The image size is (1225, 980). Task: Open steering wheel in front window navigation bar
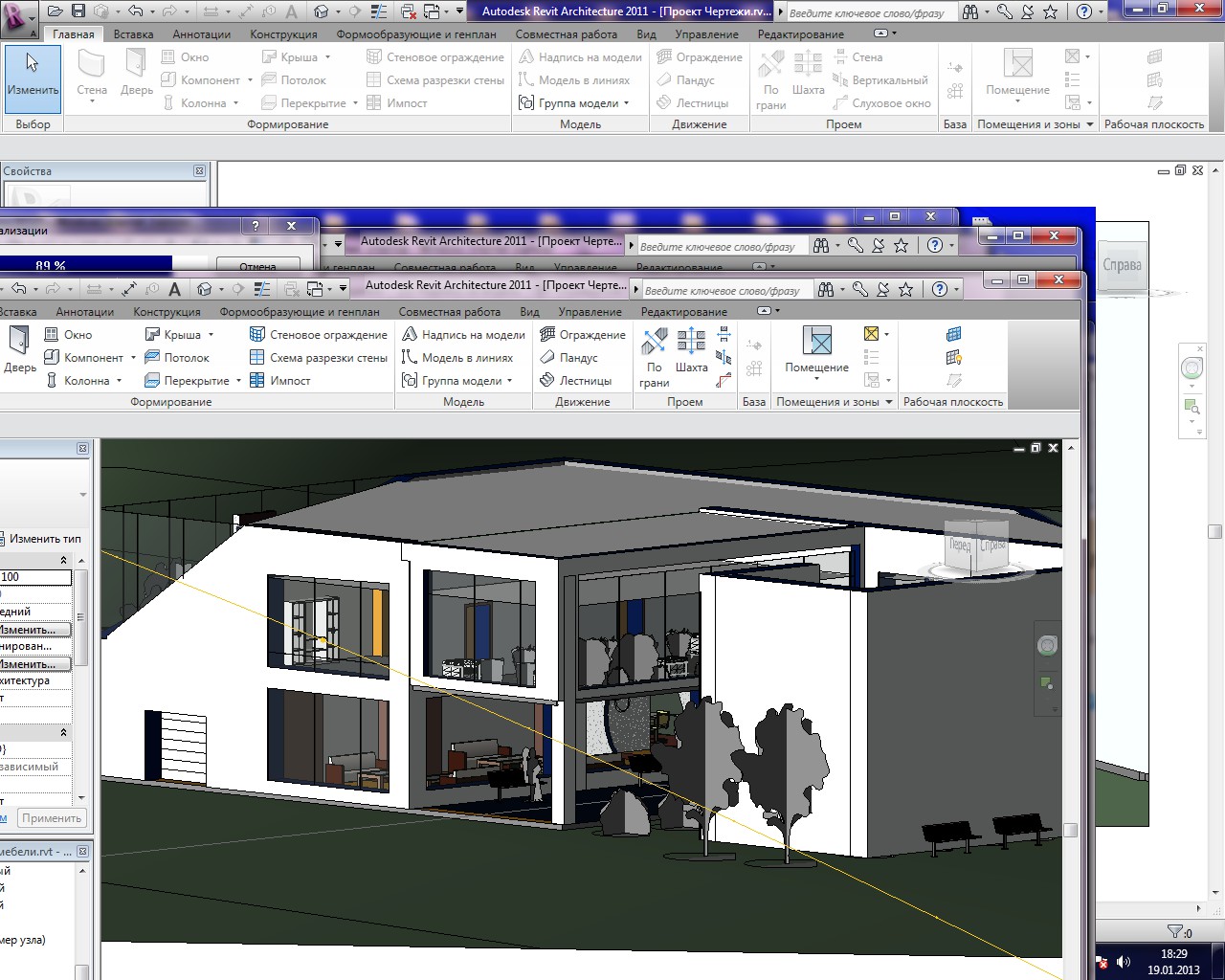tap(1047, 646)
